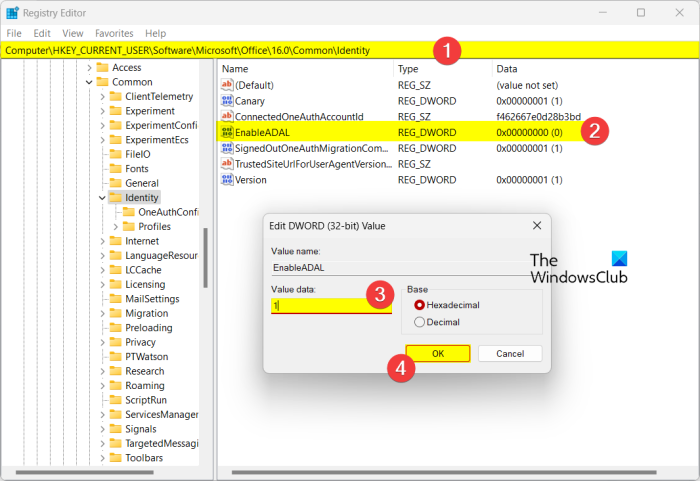Click the values pane horizontal scrollbar
Viewport: 700px width, 481px height.
click(x=444, y=472)
